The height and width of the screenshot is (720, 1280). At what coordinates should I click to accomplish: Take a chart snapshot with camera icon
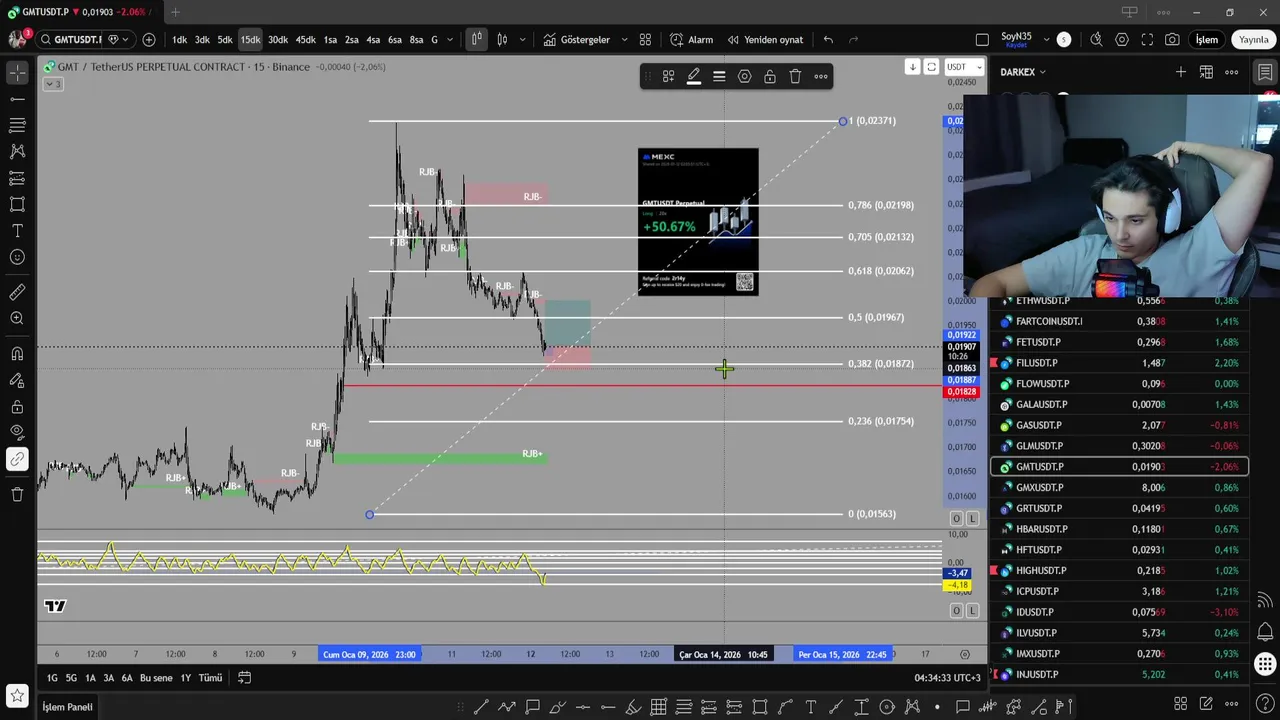coord(1172,40)
